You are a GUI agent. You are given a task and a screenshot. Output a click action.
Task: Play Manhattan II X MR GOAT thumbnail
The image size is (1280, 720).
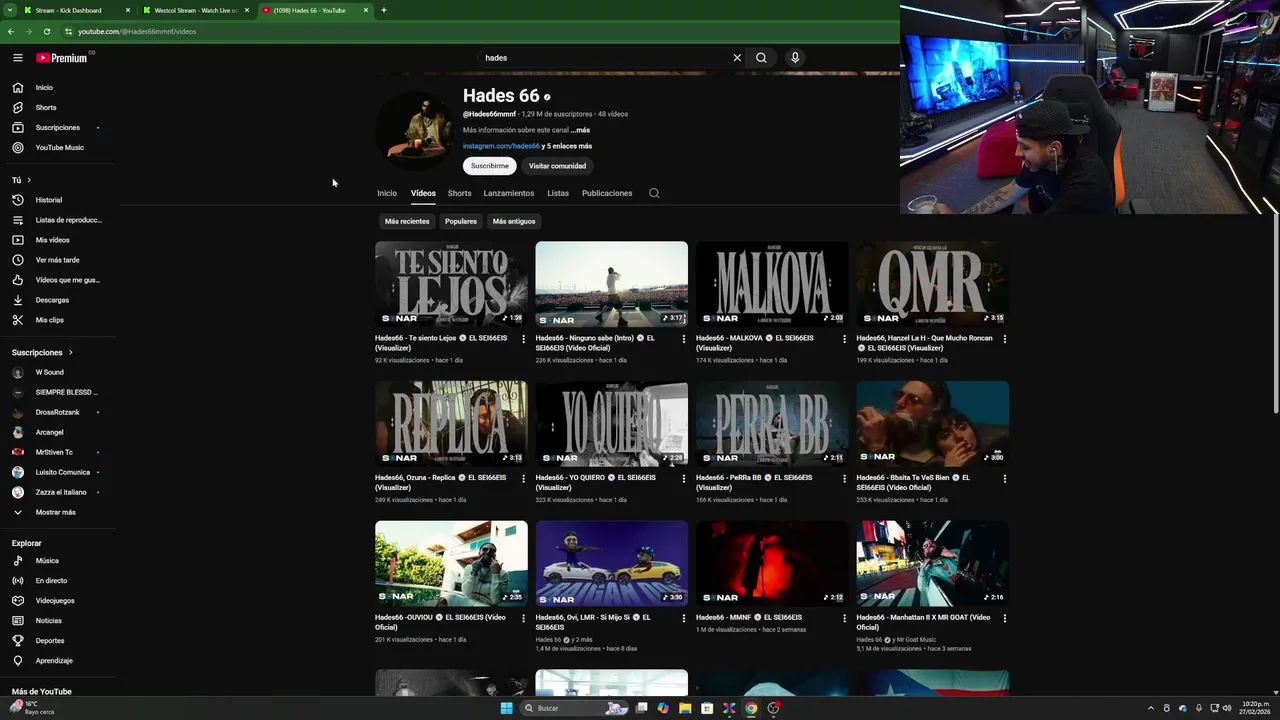coord(932,563)
